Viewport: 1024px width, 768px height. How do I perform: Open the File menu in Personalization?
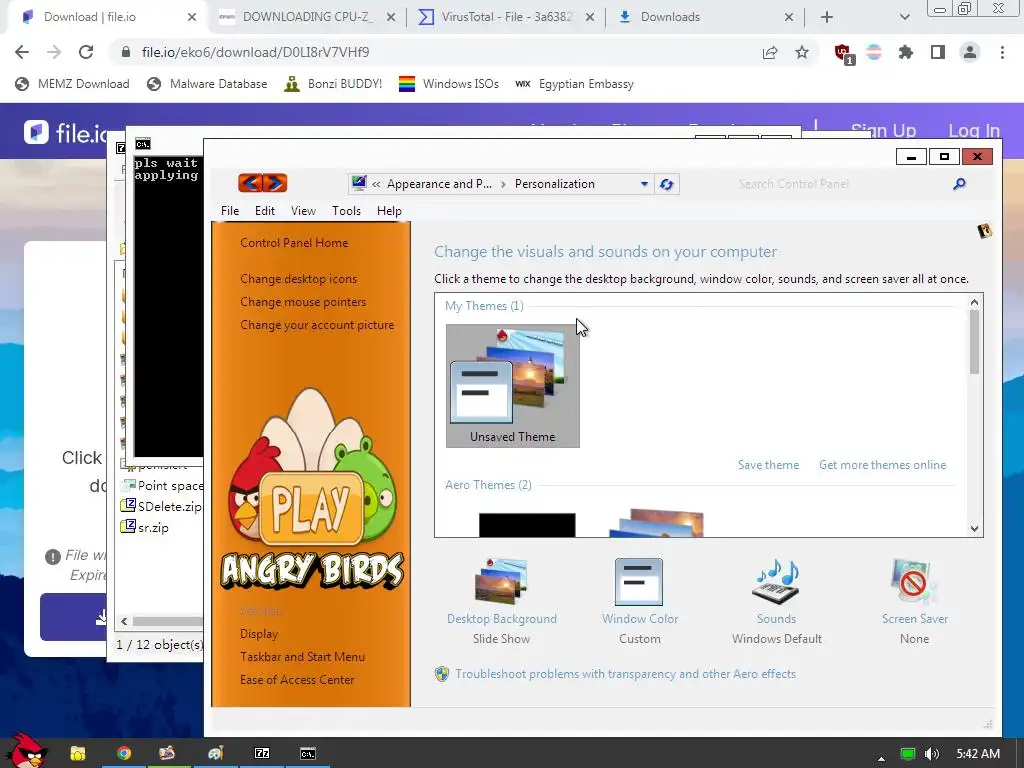pos(230,211)
